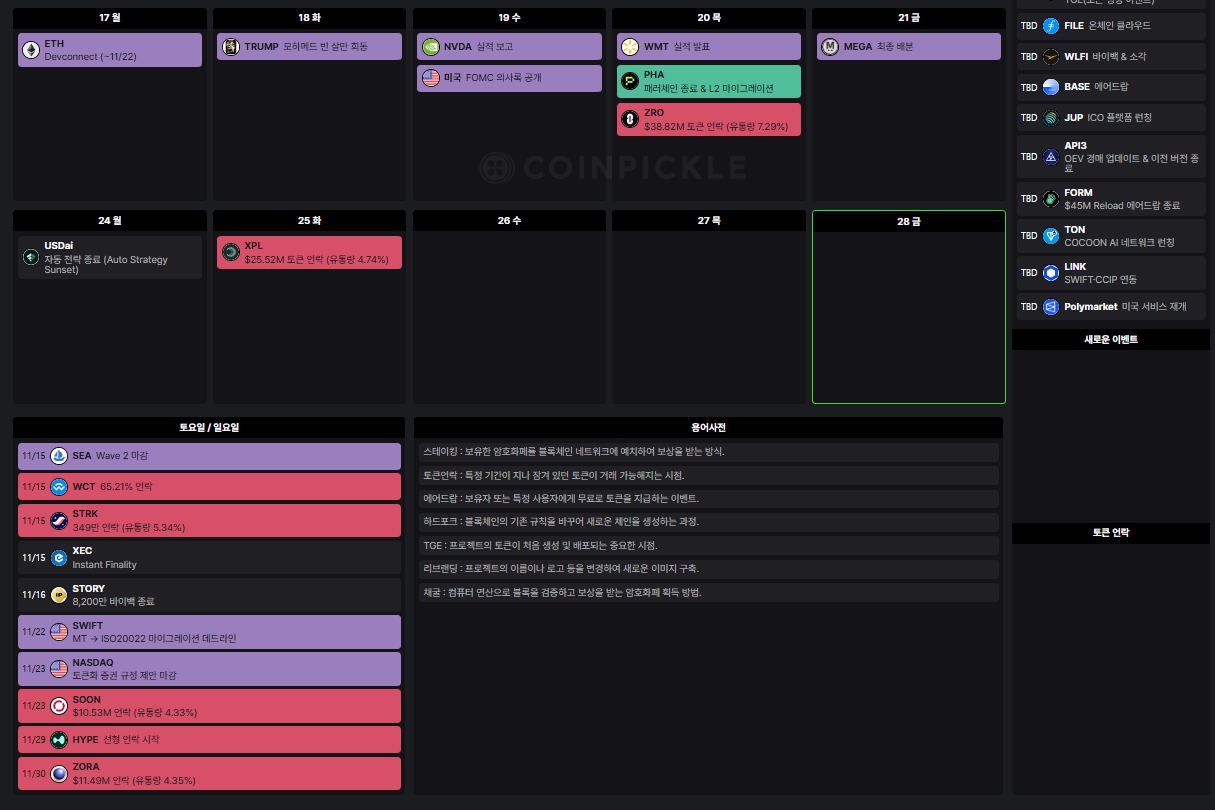Click the ETH coin icon on the 17th
1215x810 pixels.
click(31, 50)
